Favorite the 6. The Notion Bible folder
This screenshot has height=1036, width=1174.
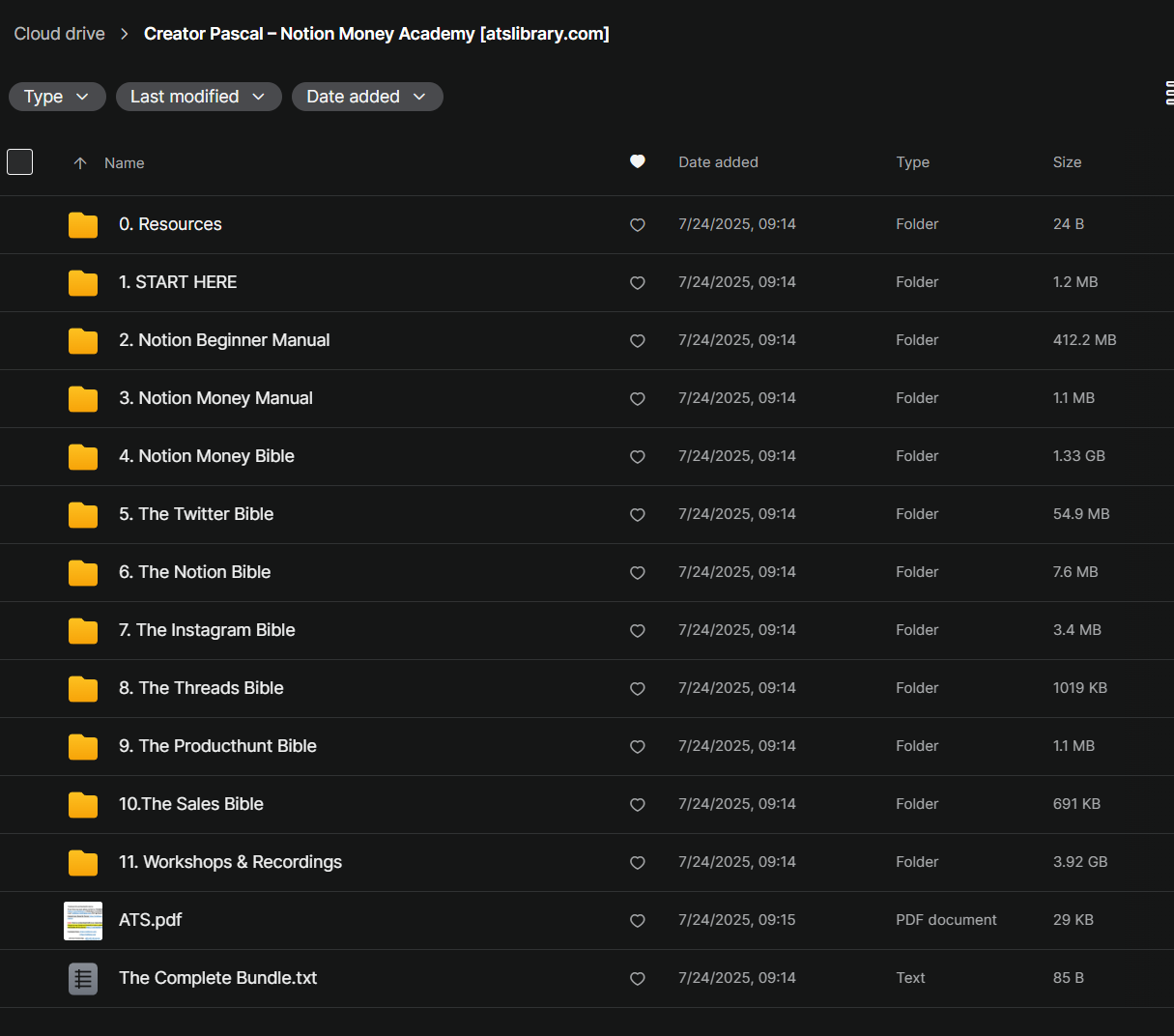point(638,573)
